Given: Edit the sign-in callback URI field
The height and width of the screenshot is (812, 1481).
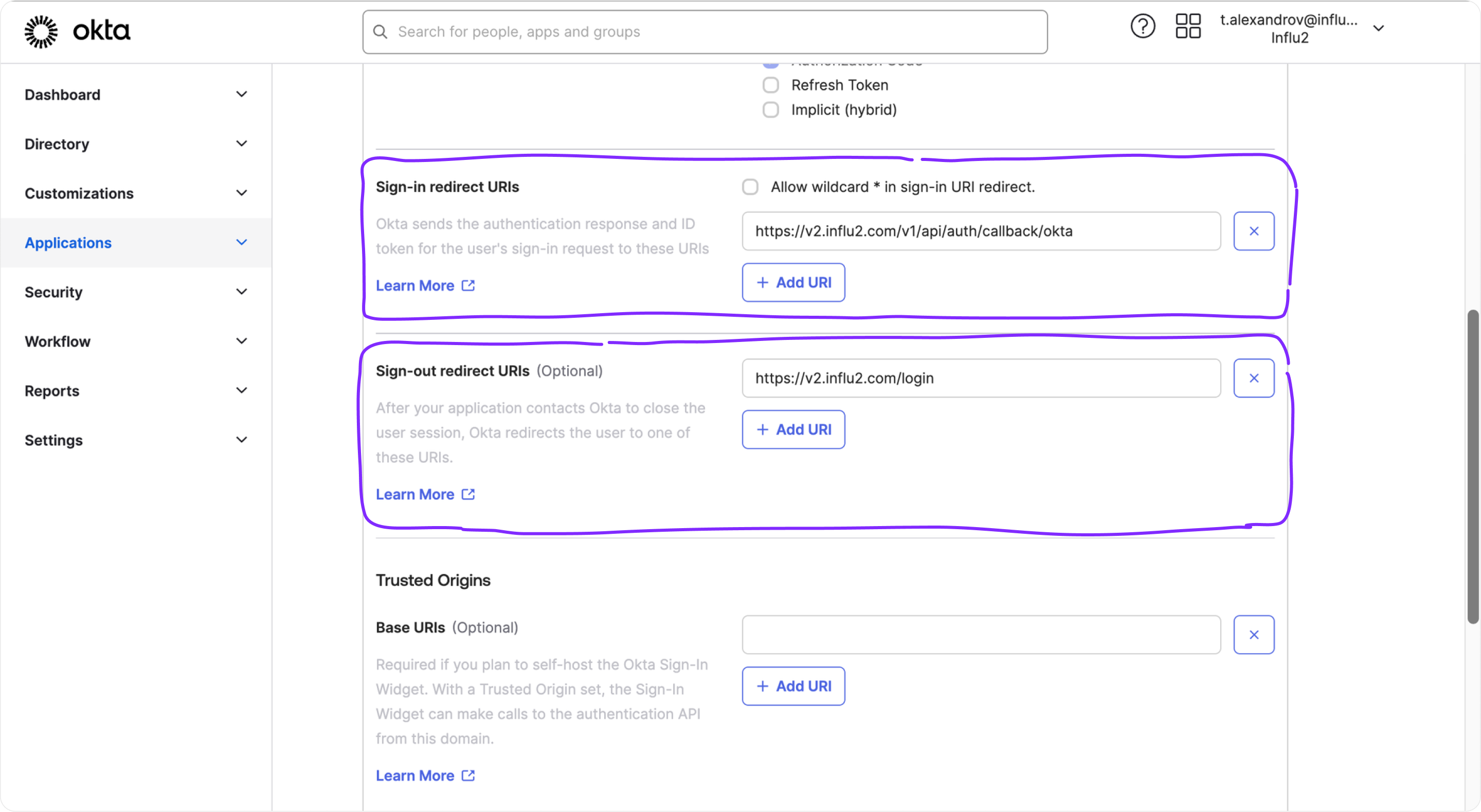Looking at the screenshot, I should [981, 231].
